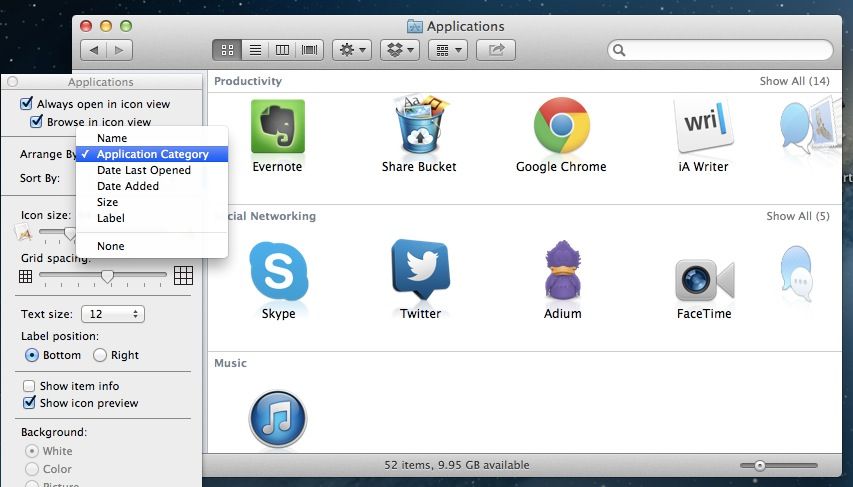853x487 pixels.
Task: Toggle Always open in icon view
Action: (x=27, y=104)
